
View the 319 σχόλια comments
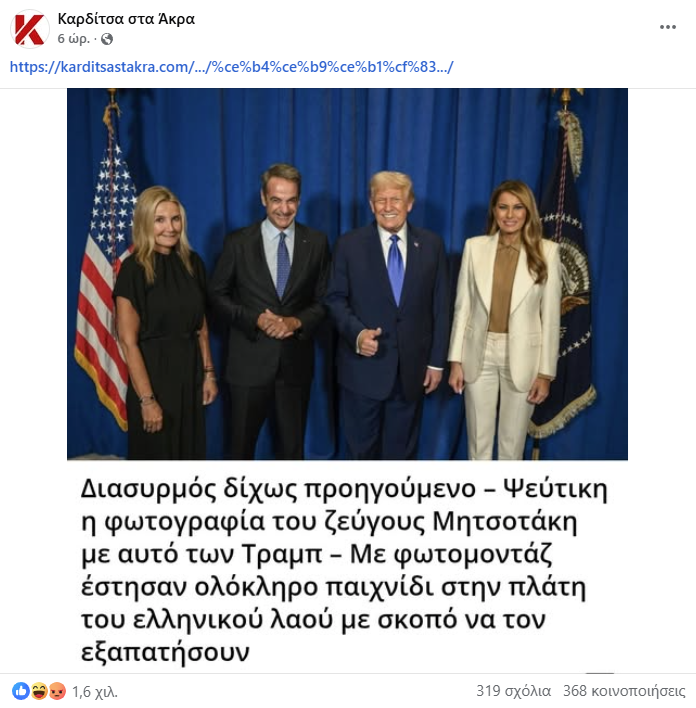(x=514, y=691)
